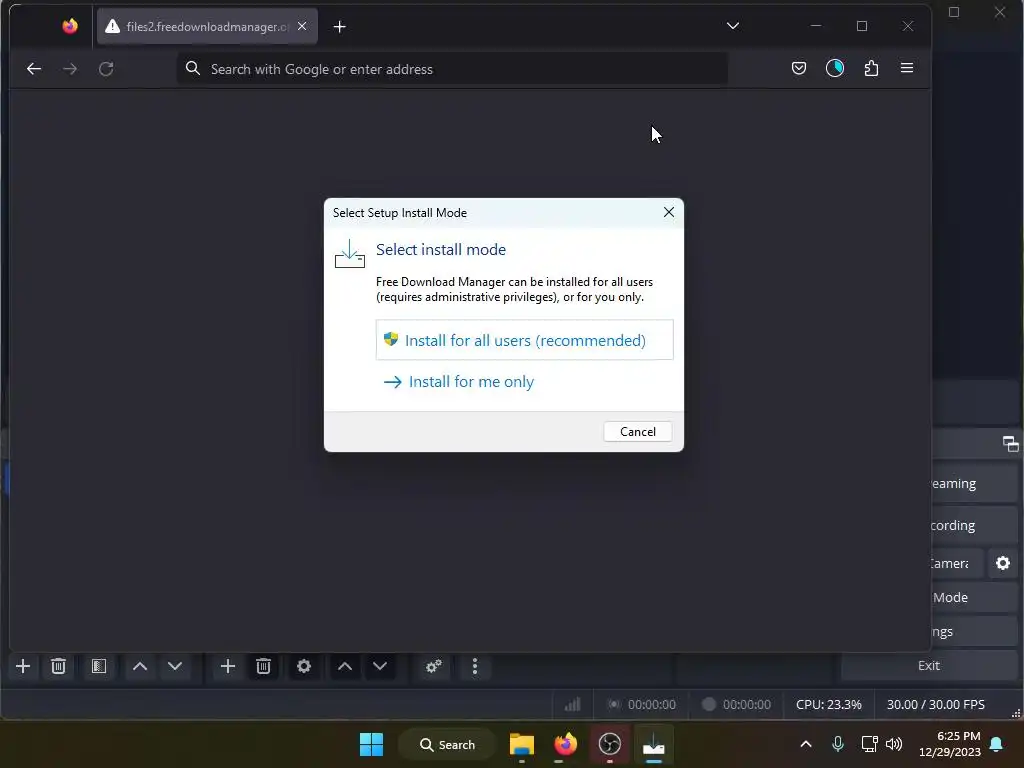1024x768 pixels.
Task: Move source up in OBS
Action: (345, 666)
